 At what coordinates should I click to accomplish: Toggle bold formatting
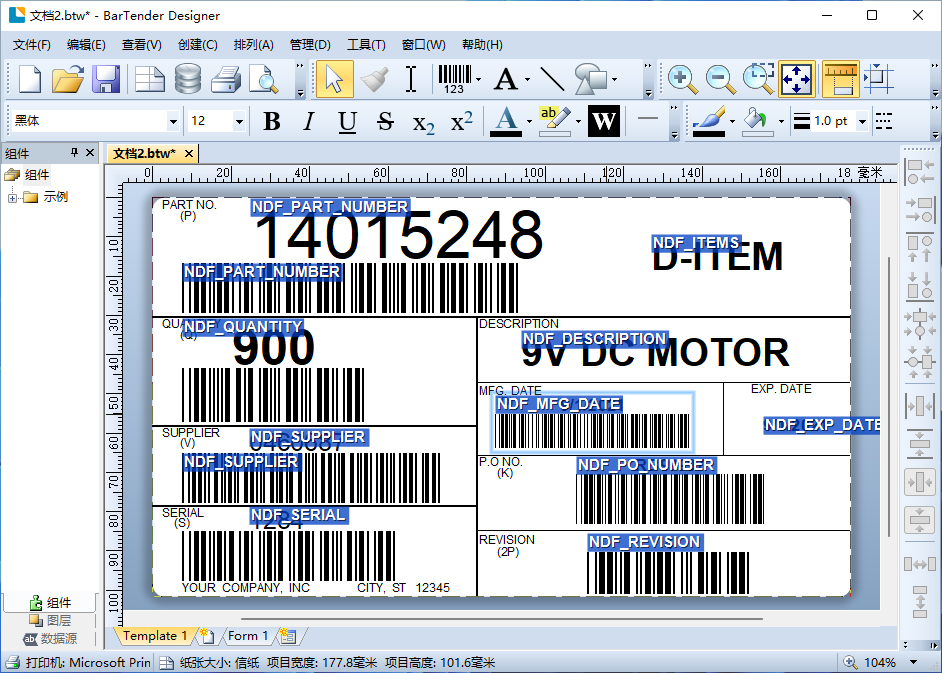pos(272,121)
